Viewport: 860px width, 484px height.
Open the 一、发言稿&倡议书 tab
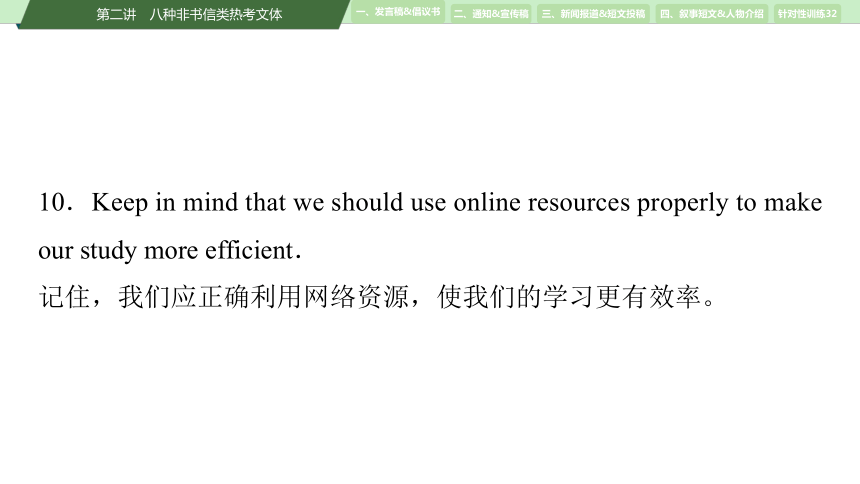click(398, 12)
